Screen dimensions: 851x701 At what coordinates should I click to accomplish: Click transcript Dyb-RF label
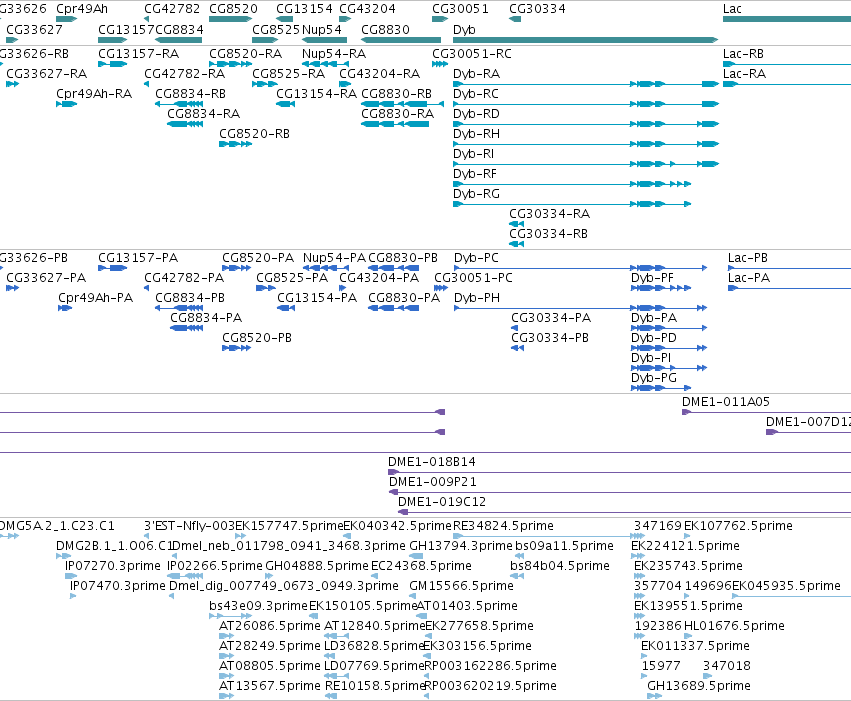(475, 174)
